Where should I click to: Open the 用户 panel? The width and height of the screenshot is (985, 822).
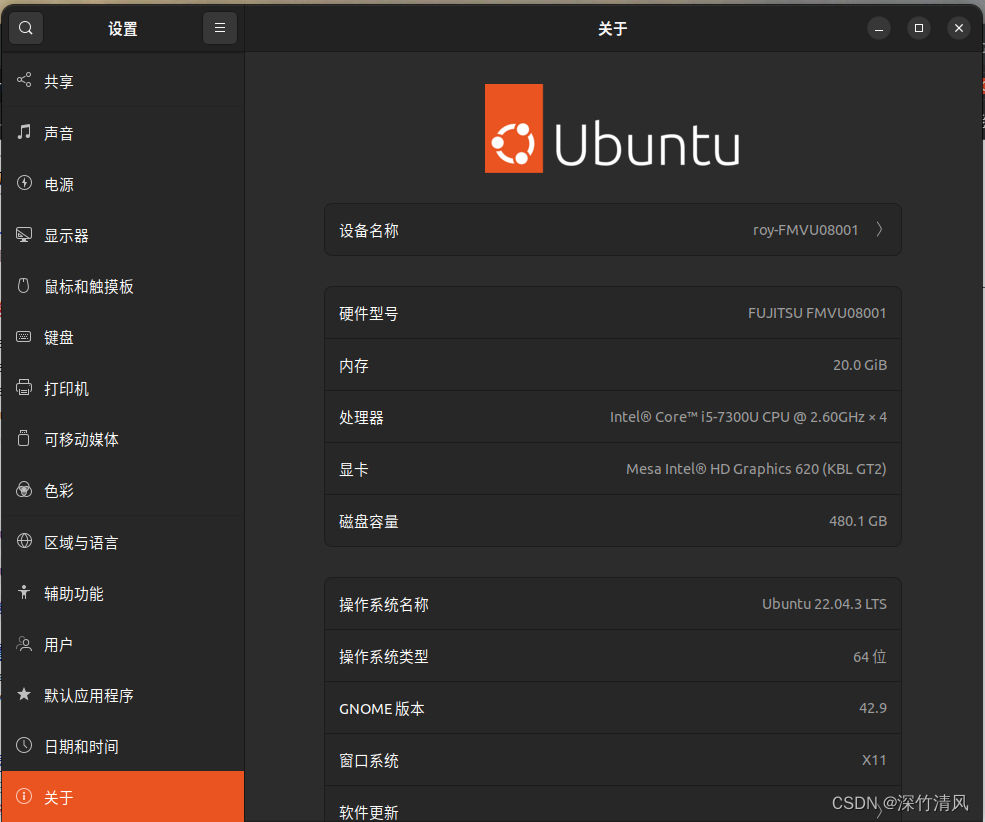coord(123,645)
